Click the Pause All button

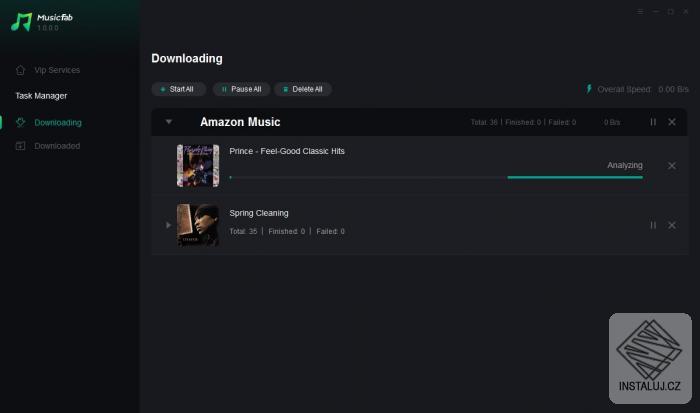point(241,89)
